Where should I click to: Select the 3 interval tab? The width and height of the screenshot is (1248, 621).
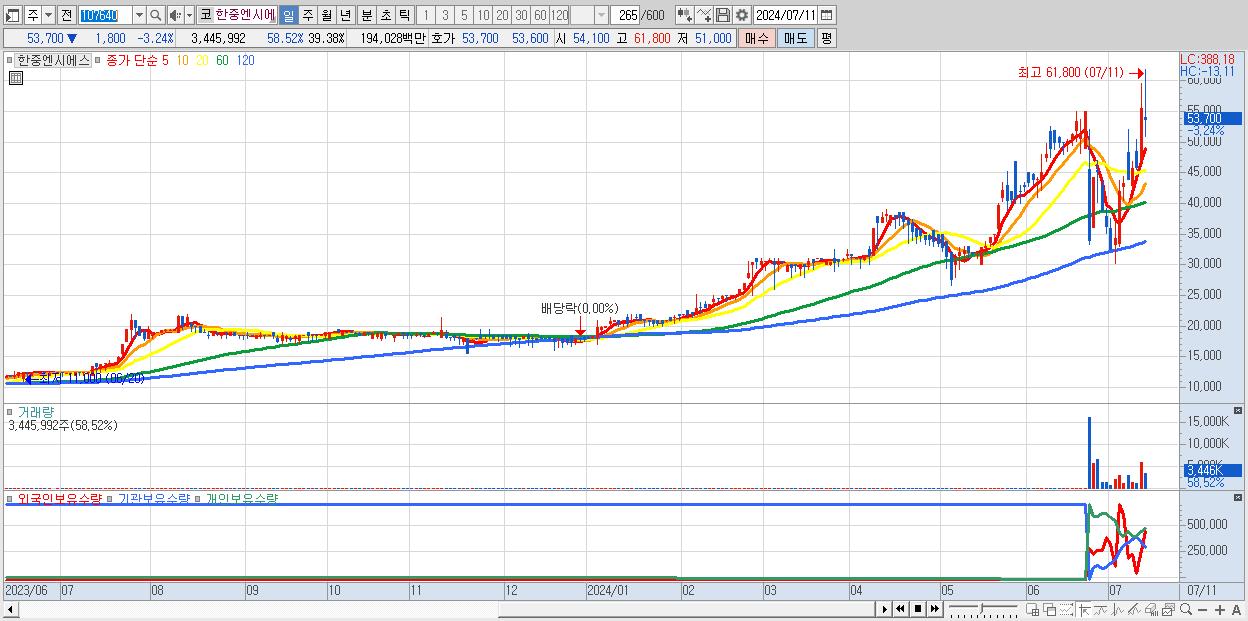point(445,15)
